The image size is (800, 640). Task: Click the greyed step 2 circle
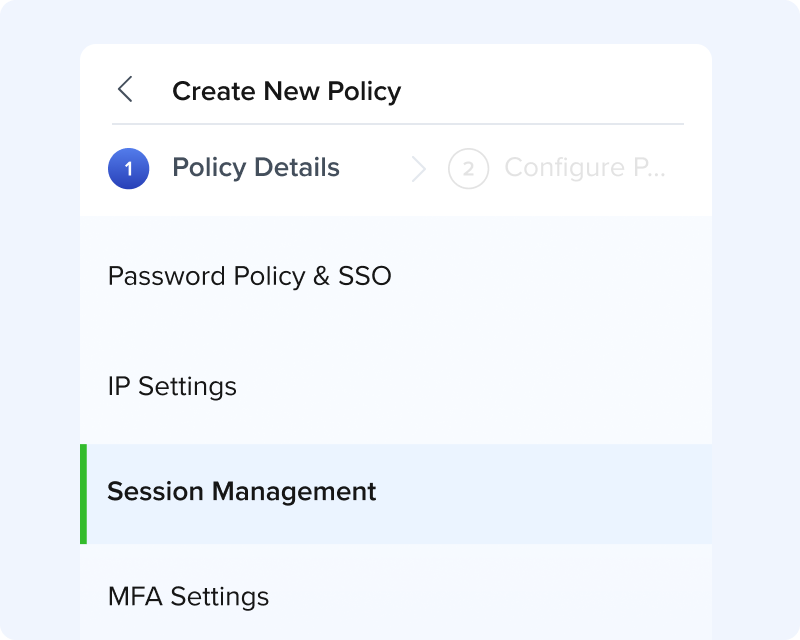tap(468, 168)
